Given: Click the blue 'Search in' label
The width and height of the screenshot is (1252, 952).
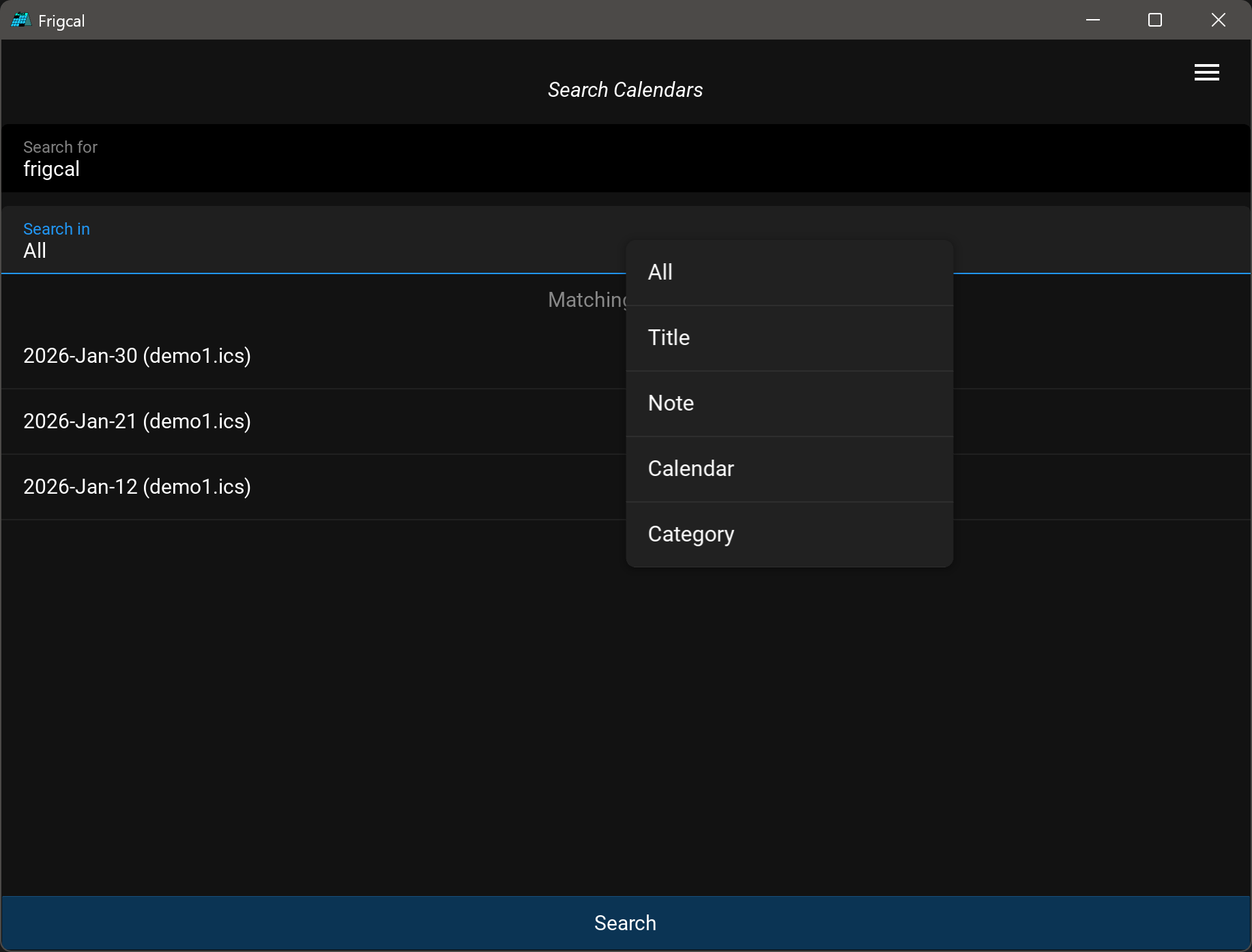Looking at the screenshot, I should [x=57, y=229].
